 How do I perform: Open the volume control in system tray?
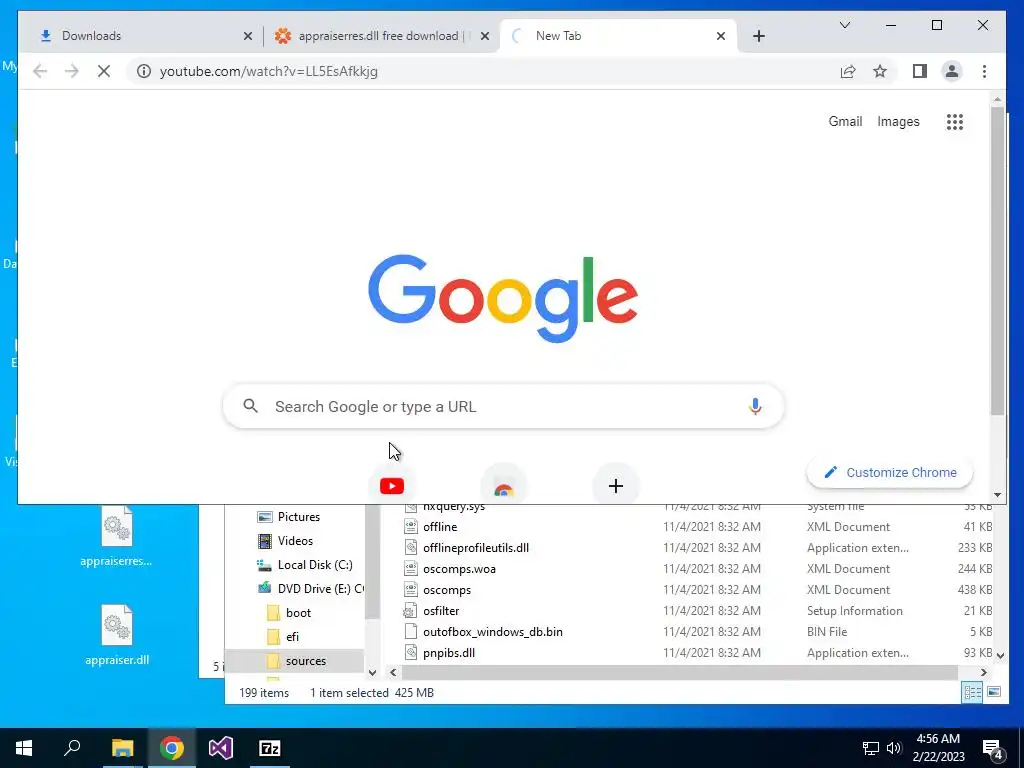tap(894, 748)
